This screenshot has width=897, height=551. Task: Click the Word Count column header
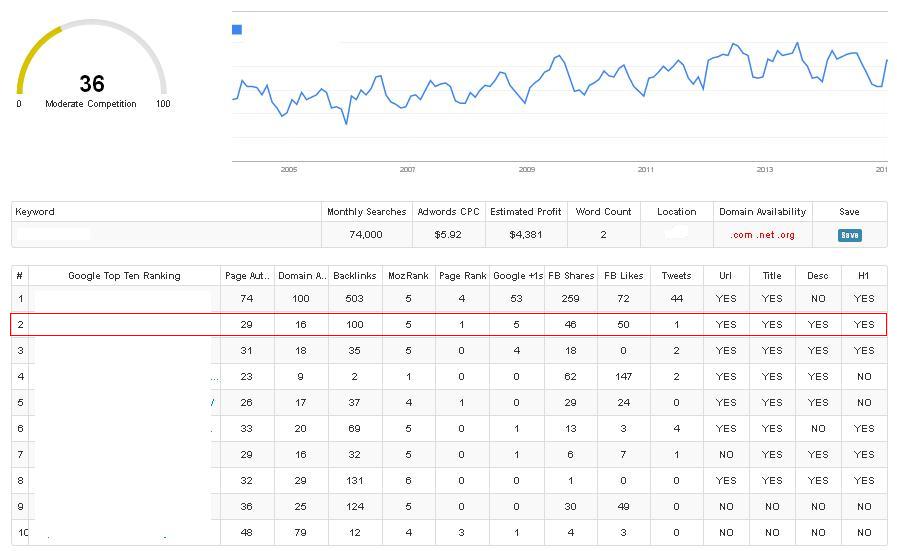point(603,212)
